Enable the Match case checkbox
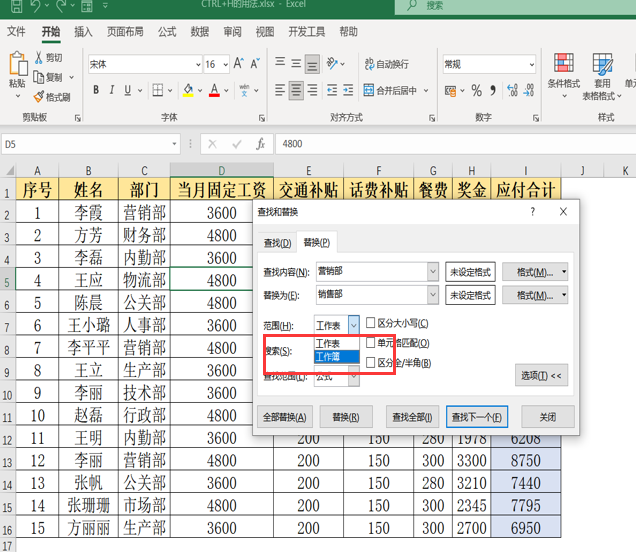The width and height of the screenshot is (636, 552). [x=370, y=323]
